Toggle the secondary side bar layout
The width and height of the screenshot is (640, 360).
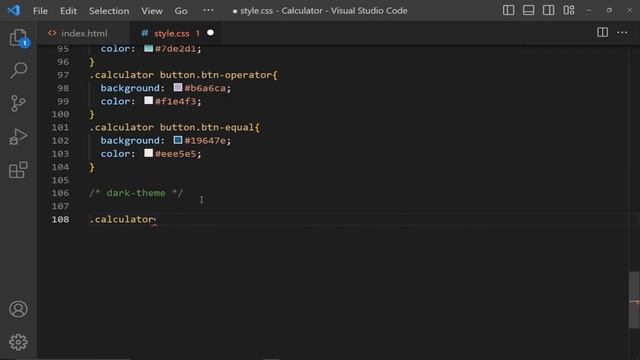click(x=548, y=10)
